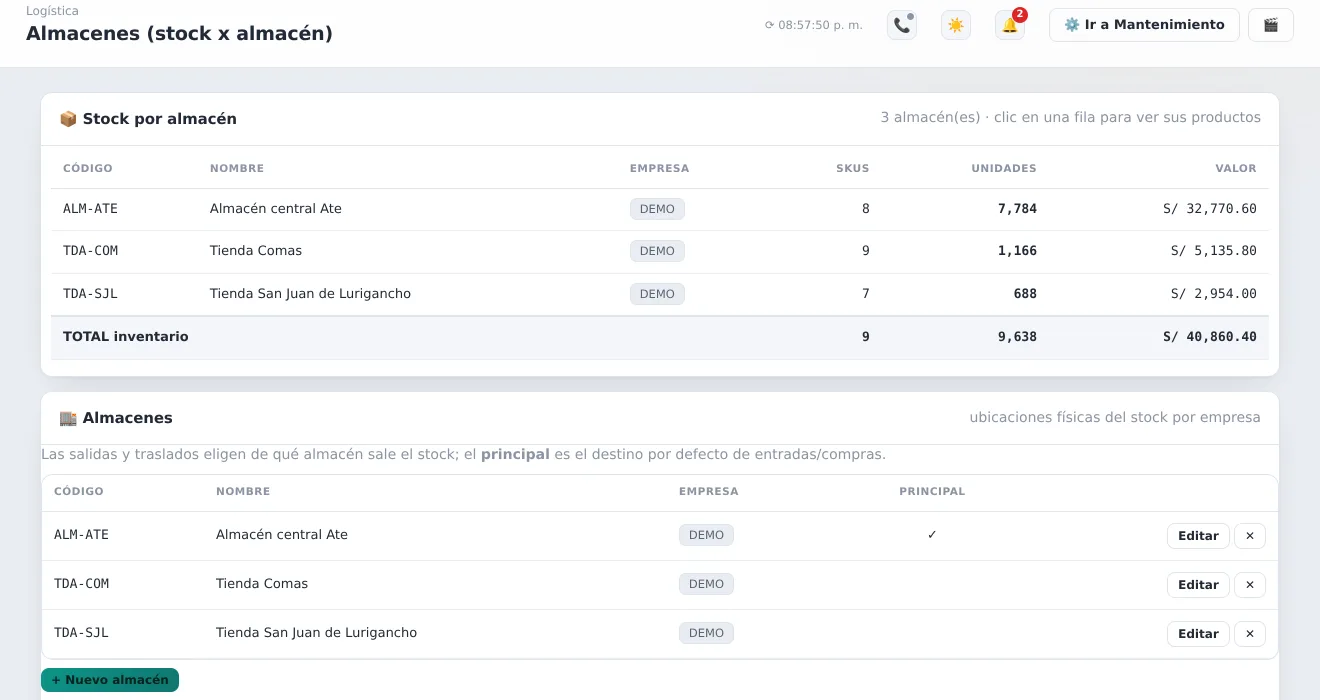This screenshot has height=700, width=1320.
Task: Edit the TDA-COM warehouse
Action: (1198, 585)
